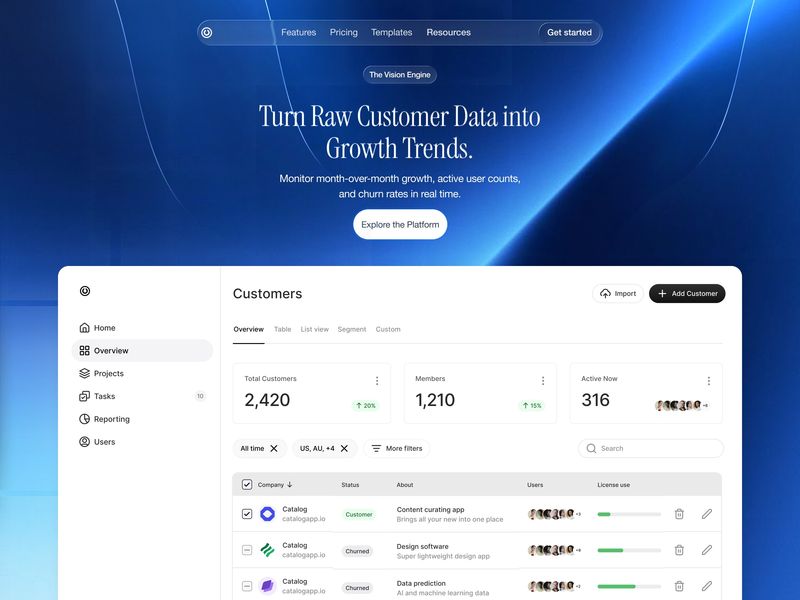Remove the All time filter chip
Image resolution: width=800 pixels, height=600 pixels.
click(x=274, y=448)
